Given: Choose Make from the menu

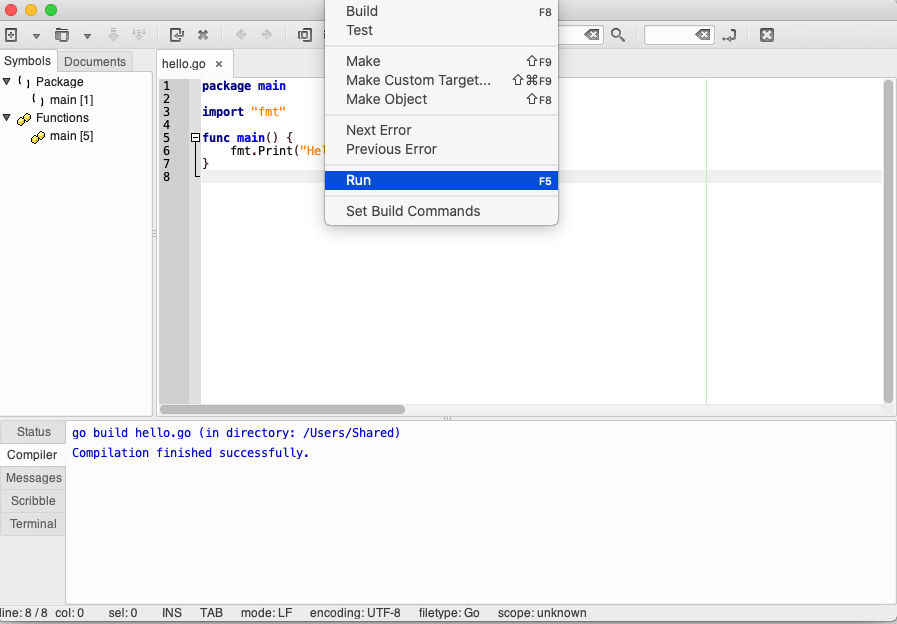Looking at the screenshot, I should (x=441, y=61).
